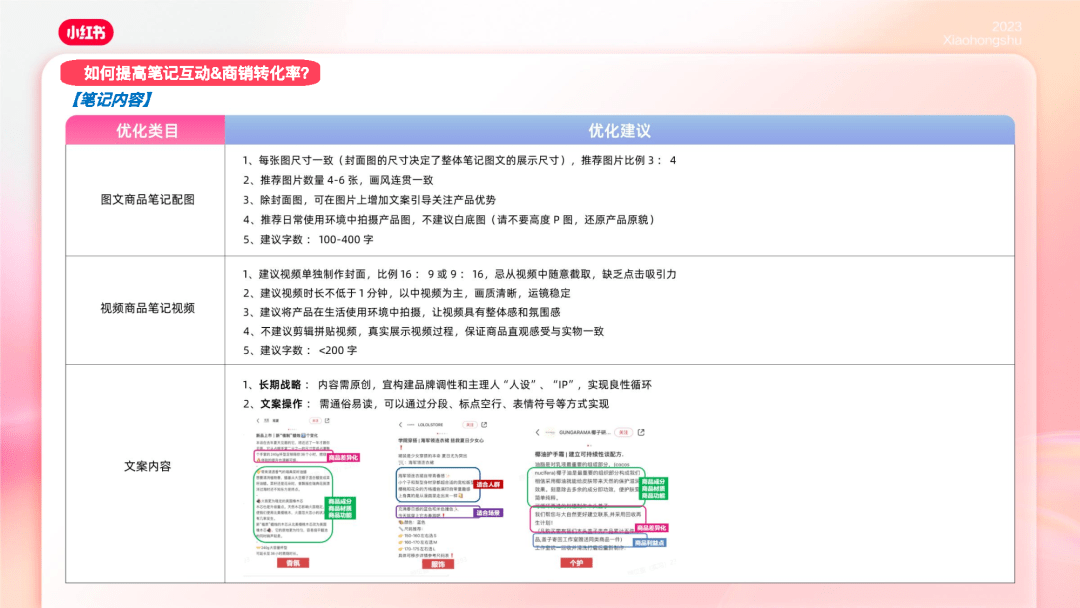This screenshot has width=1080, height=608.
Task: Tap the back arrow in the LOLOLSTORE note
Action: (399, 424)
